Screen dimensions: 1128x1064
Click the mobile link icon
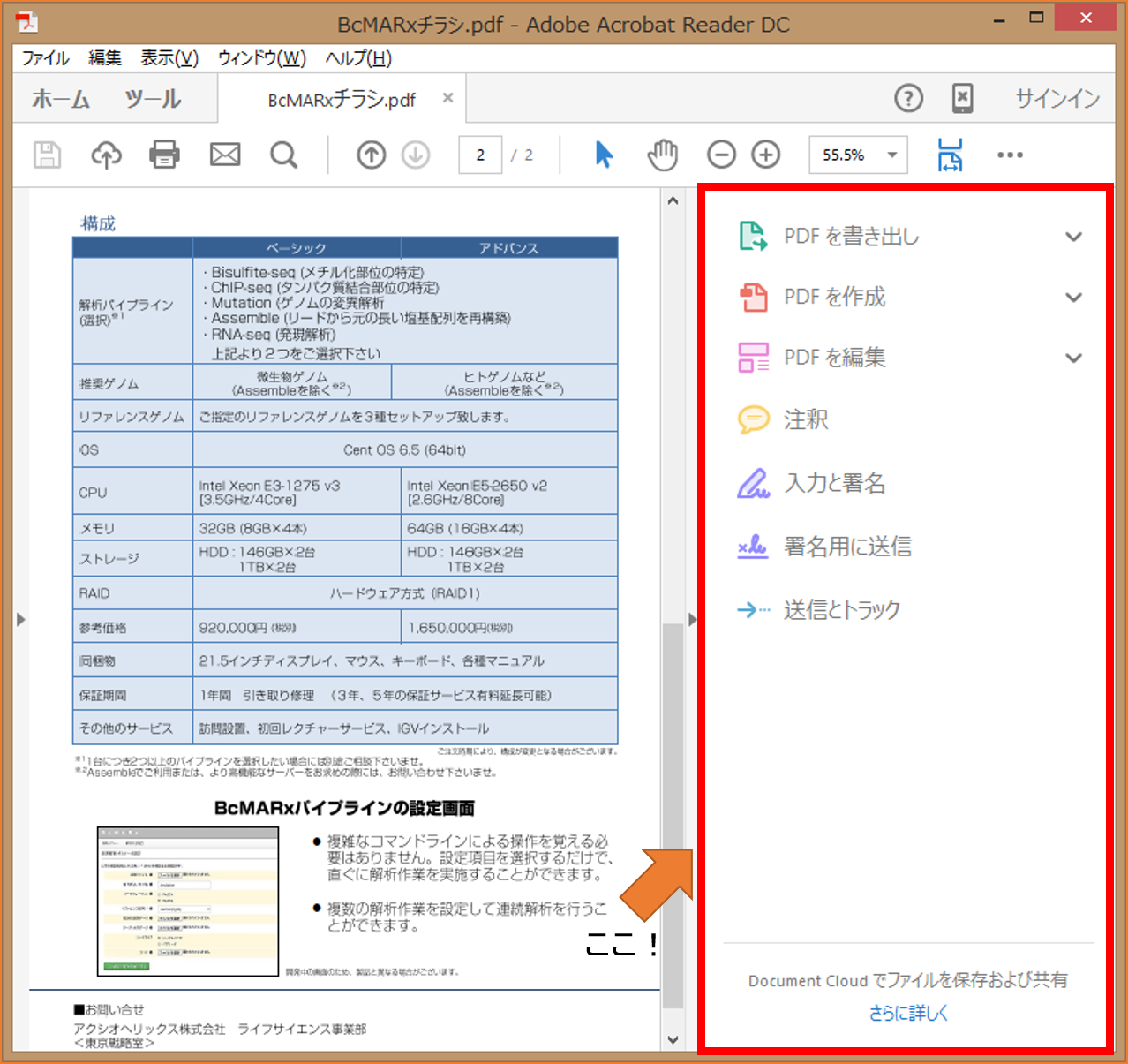[963, 98]
